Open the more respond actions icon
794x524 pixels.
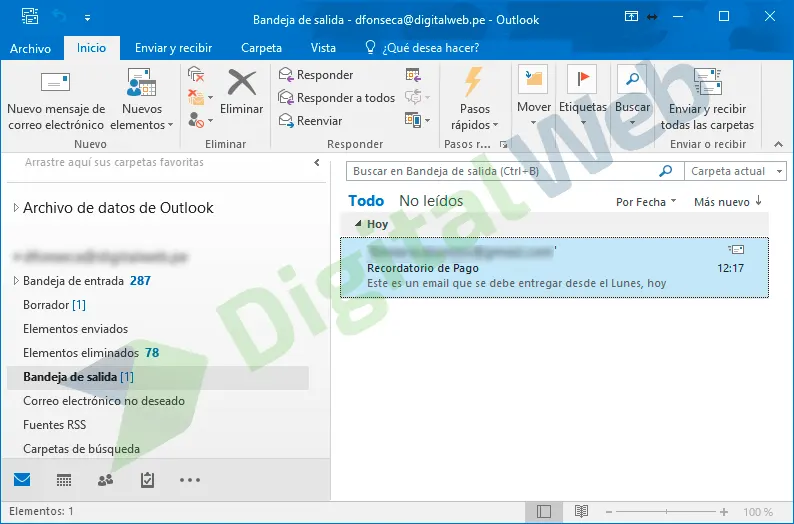(417, 120)
